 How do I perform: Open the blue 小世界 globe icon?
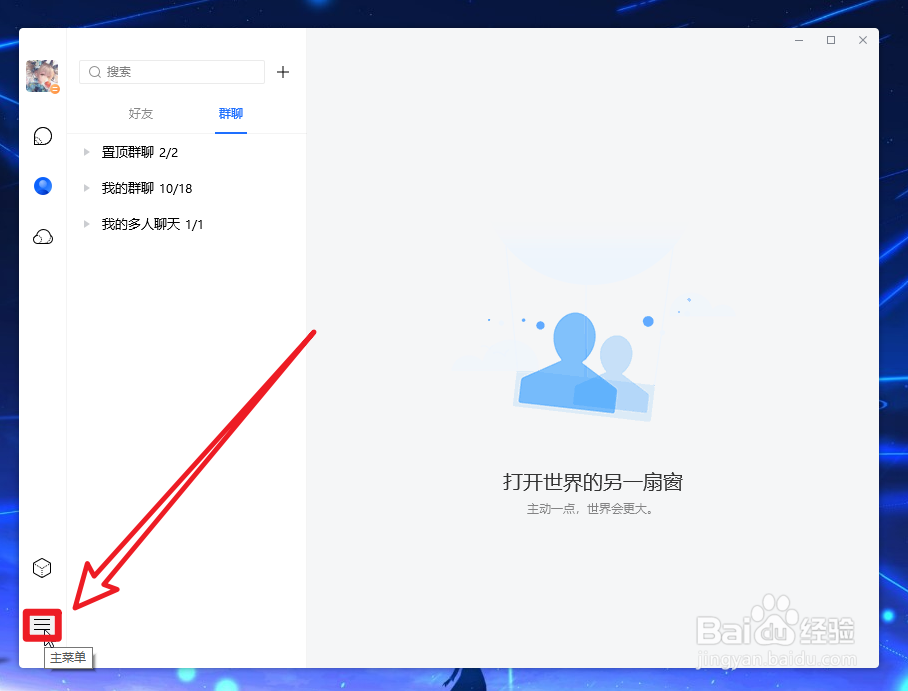point(42,185)
